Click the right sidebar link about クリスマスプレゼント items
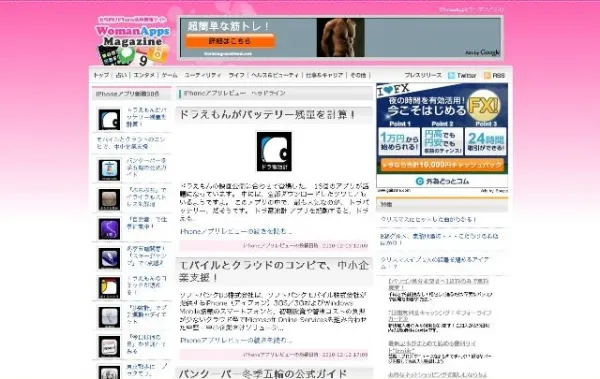This screenshot has width=600, height=379. 435,263
